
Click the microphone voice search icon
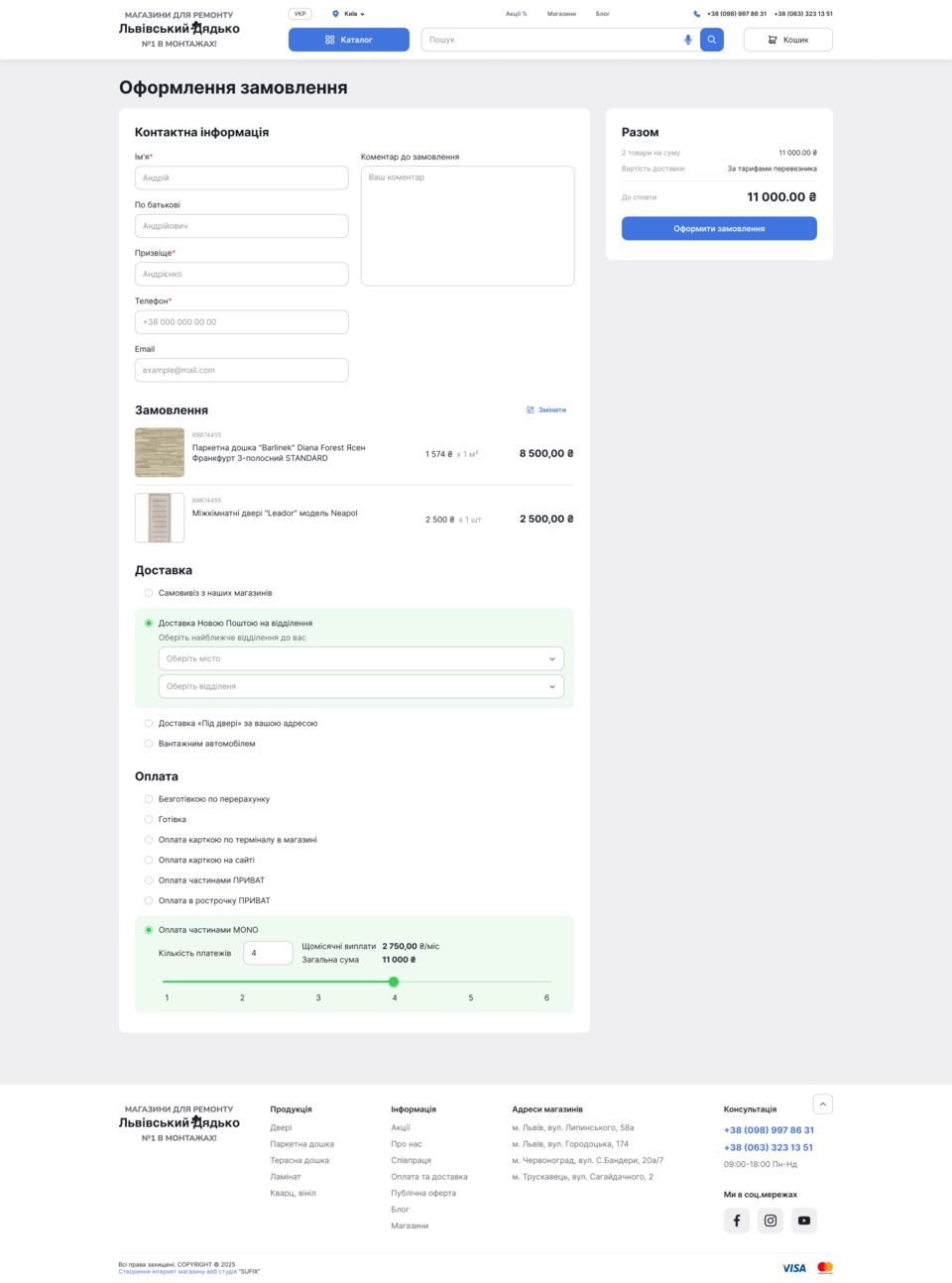point(688,40)
